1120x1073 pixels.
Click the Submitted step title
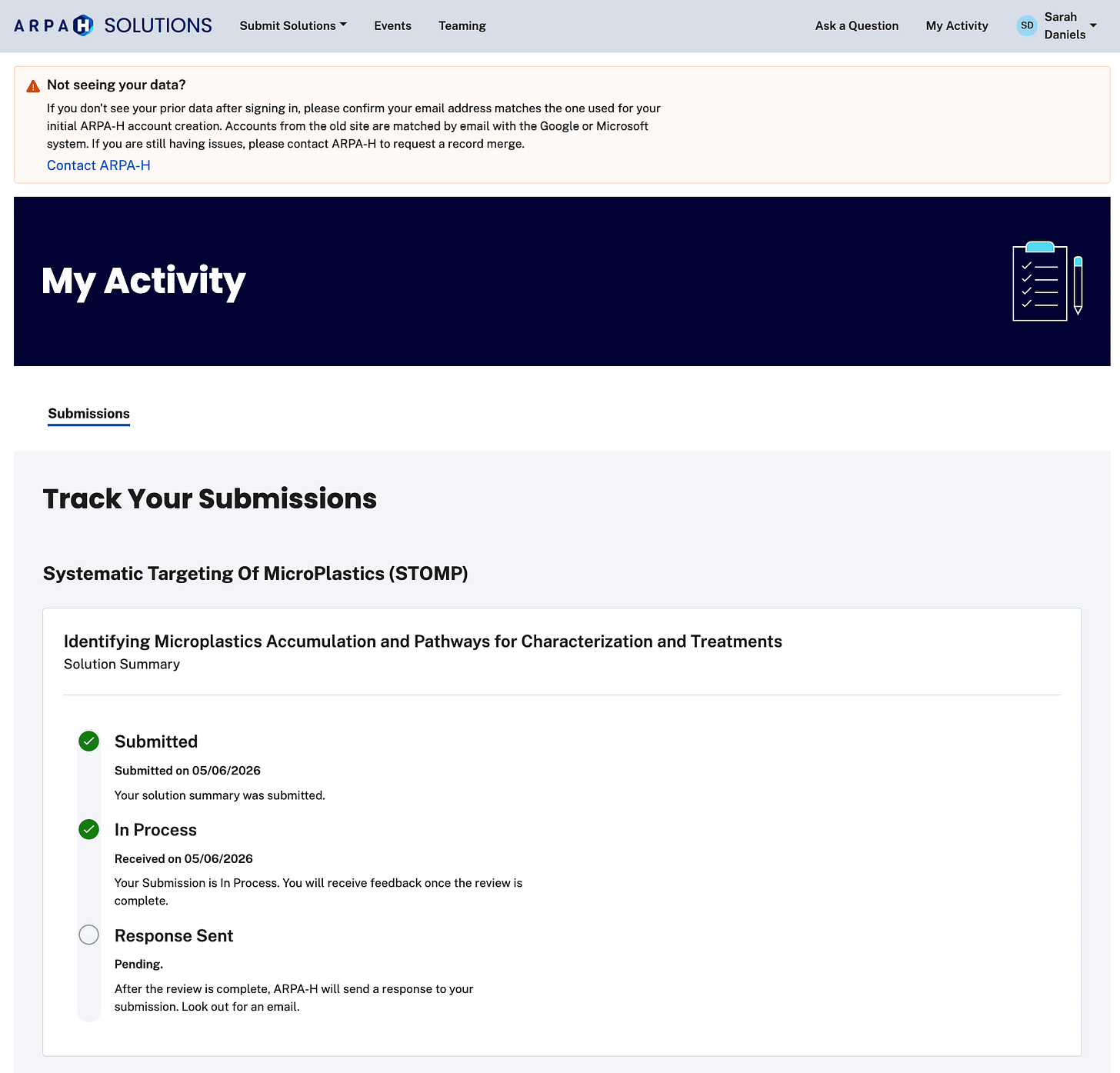point(156,741)
